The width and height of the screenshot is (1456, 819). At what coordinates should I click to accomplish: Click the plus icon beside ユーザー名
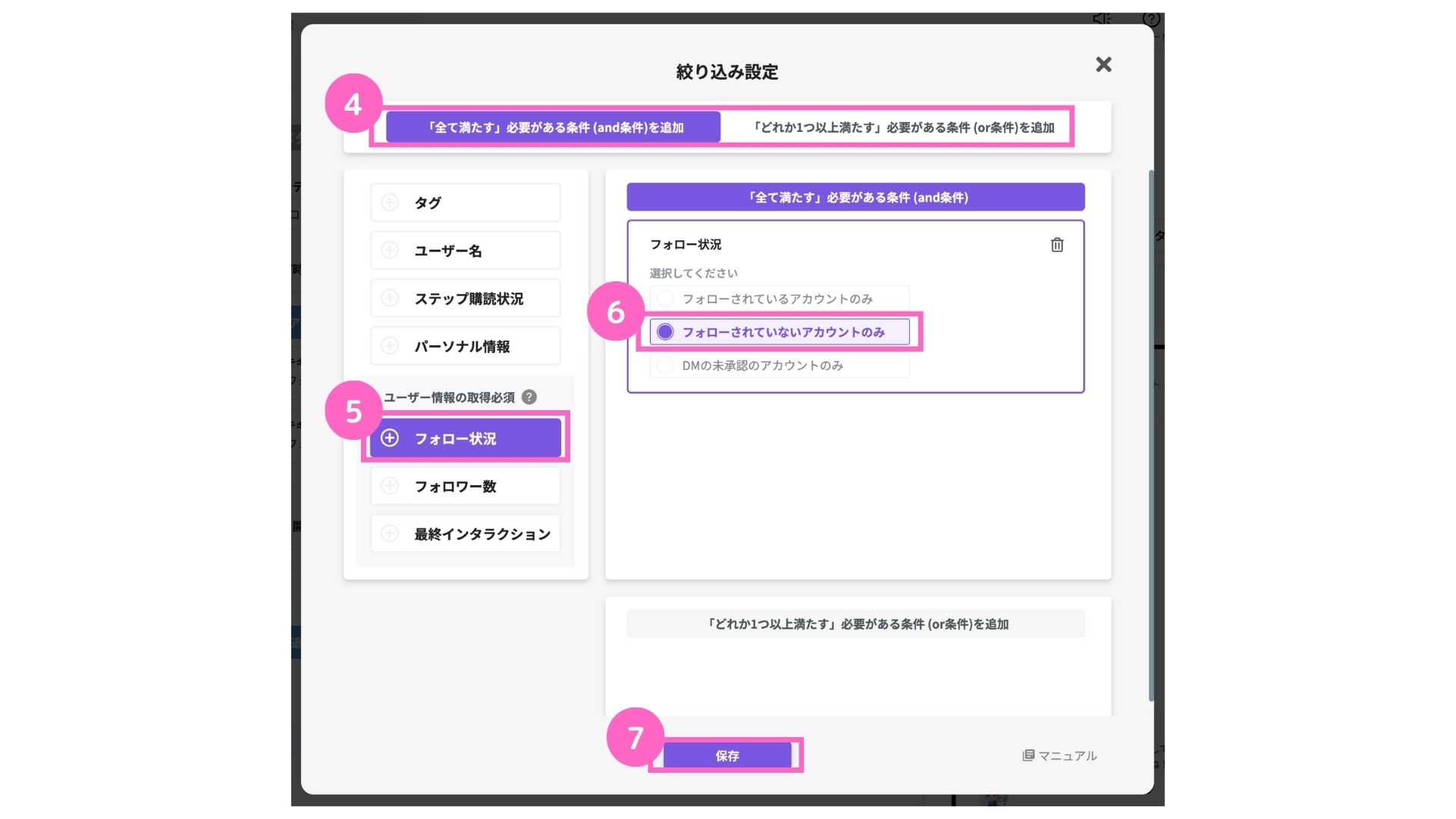point(390,250)
